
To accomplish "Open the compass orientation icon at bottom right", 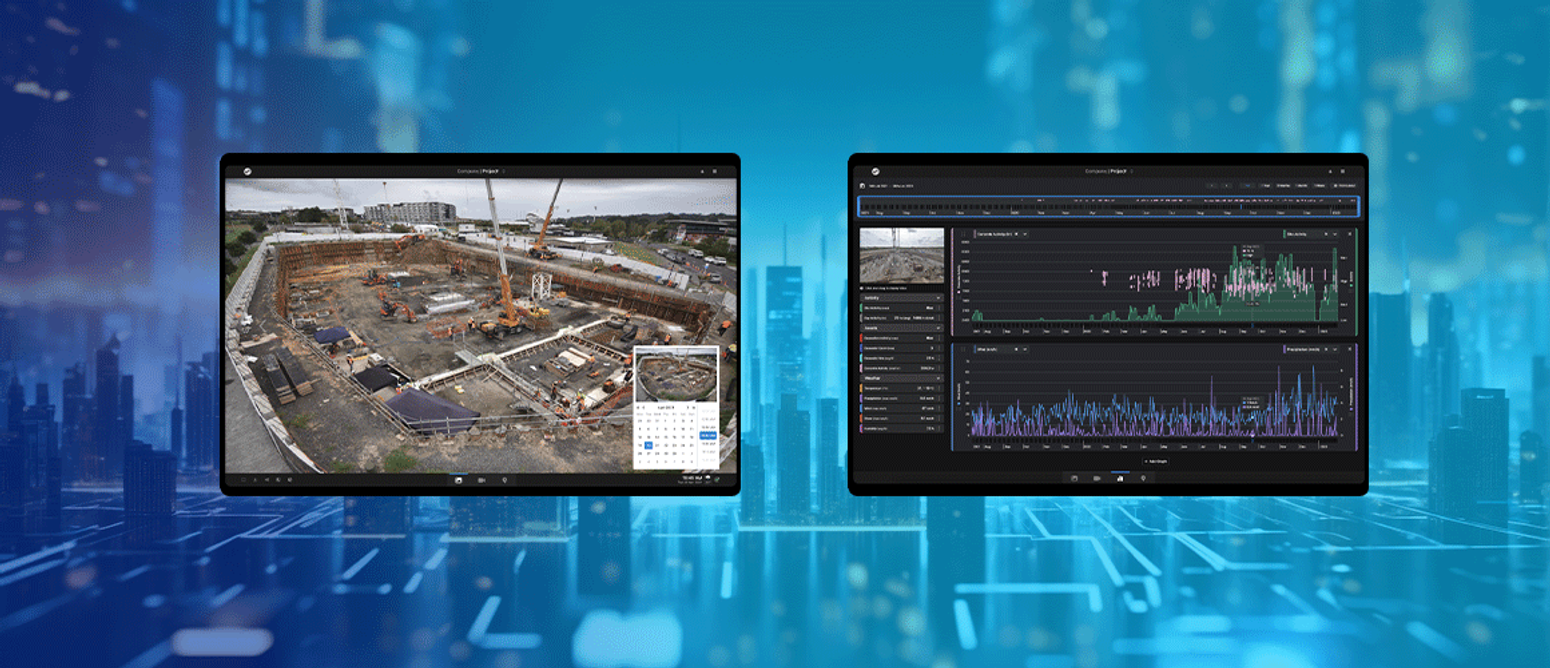I will [x=717, y=480].
